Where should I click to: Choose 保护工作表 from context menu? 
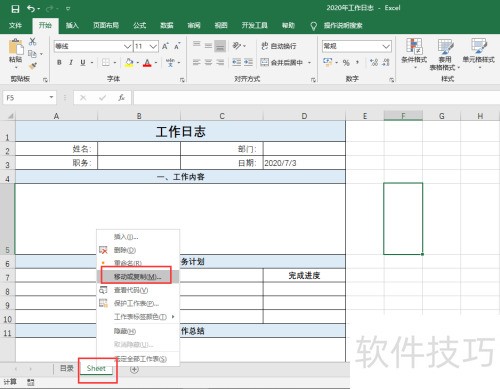click(x=138, y=303)
